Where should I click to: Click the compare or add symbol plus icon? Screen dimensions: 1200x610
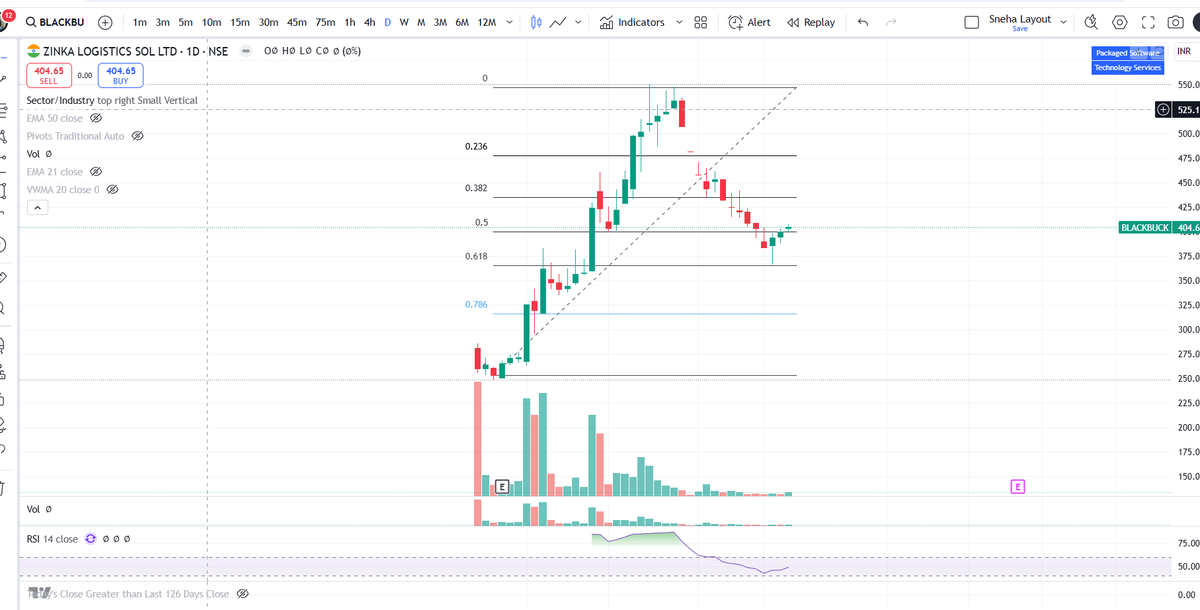click(x=105, y=22)
